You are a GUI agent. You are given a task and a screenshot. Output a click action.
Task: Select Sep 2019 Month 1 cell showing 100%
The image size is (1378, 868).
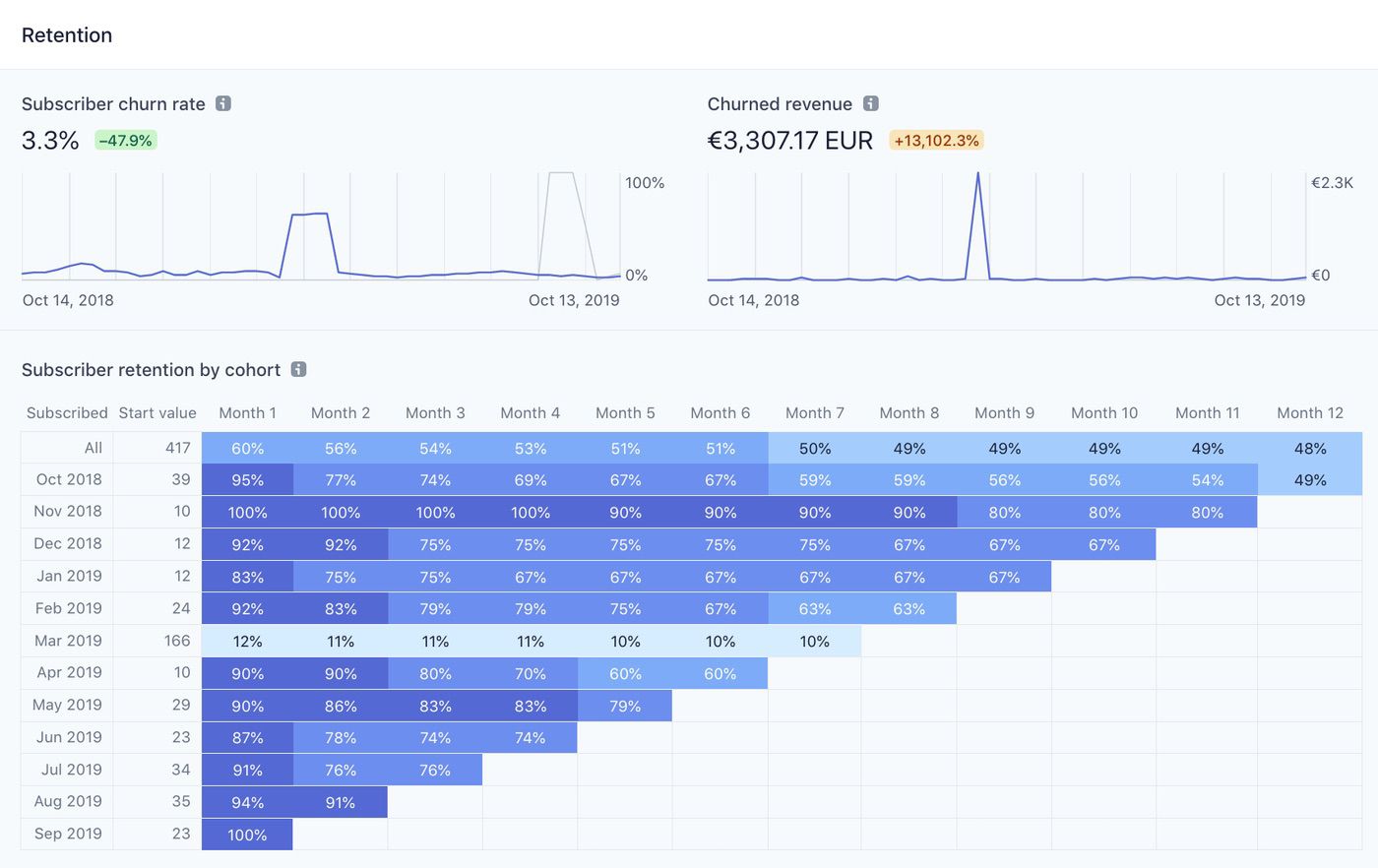(247, 835)
